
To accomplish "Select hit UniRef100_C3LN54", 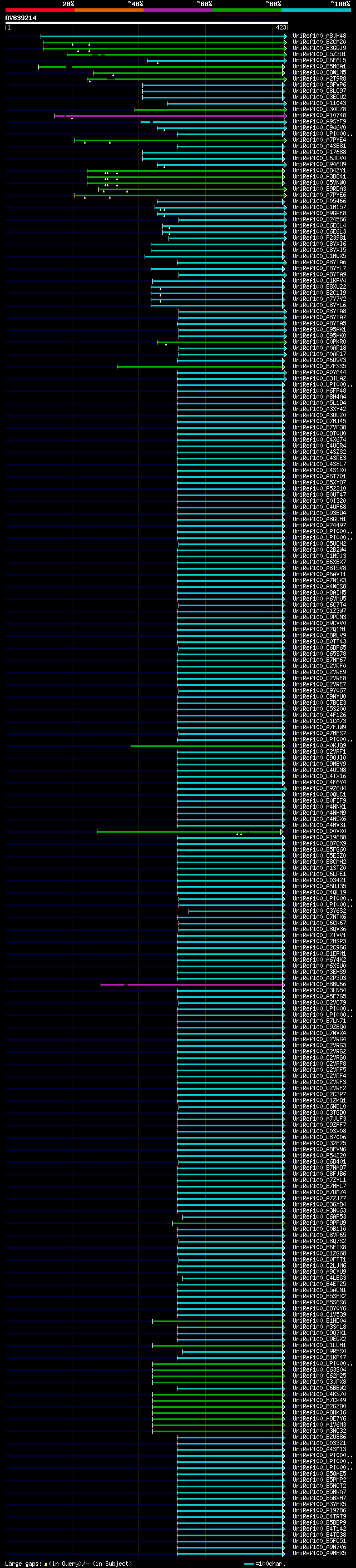I will (x=319, y=990).
